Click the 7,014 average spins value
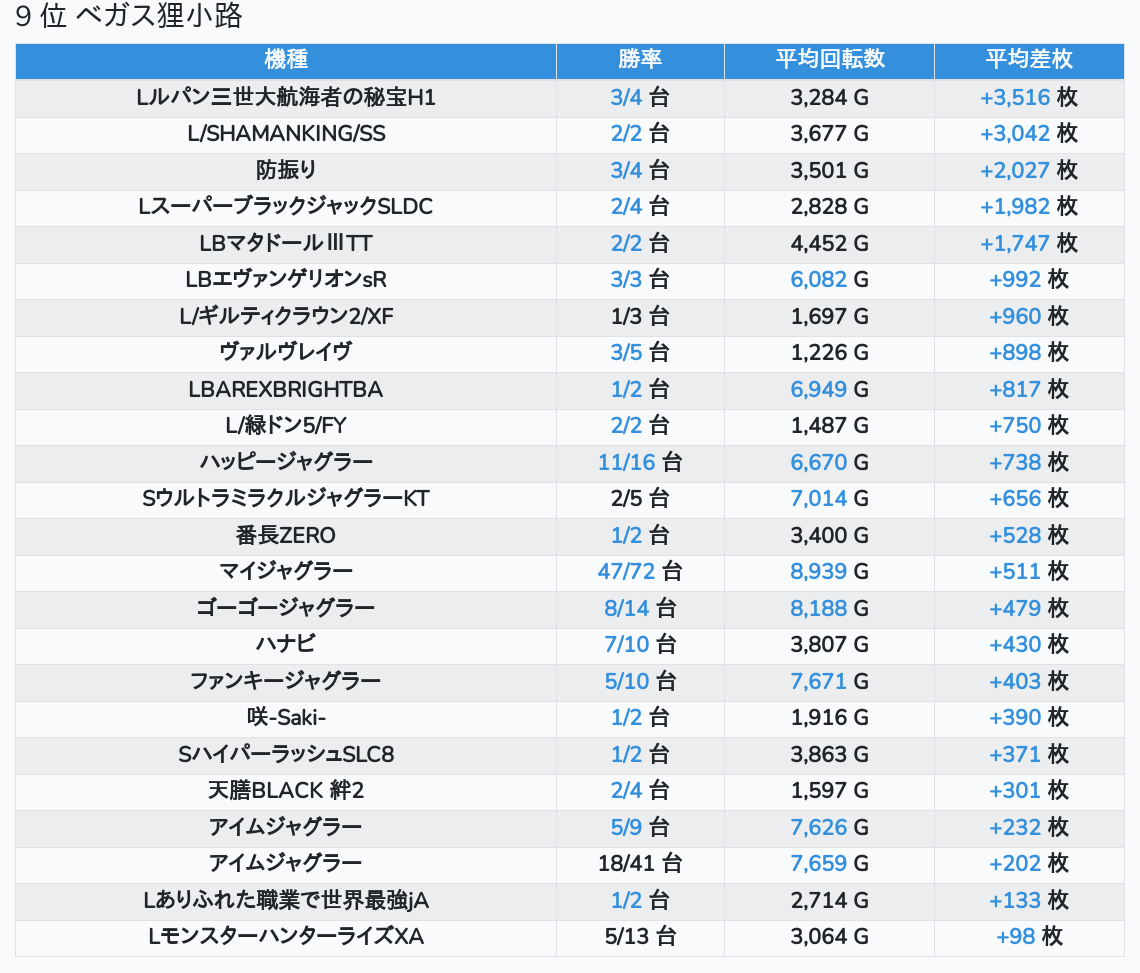The image size is (1140, 973). (x=818, y=499)
